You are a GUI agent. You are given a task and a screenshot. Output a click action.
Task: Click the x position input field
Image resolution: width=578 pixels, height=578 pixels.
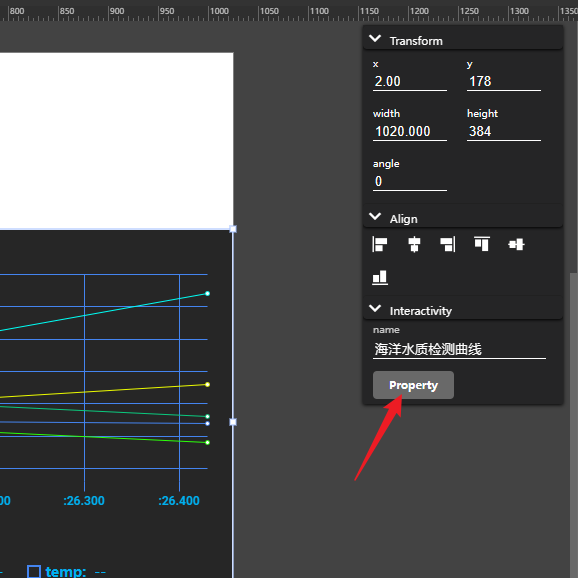pos(410,81)
